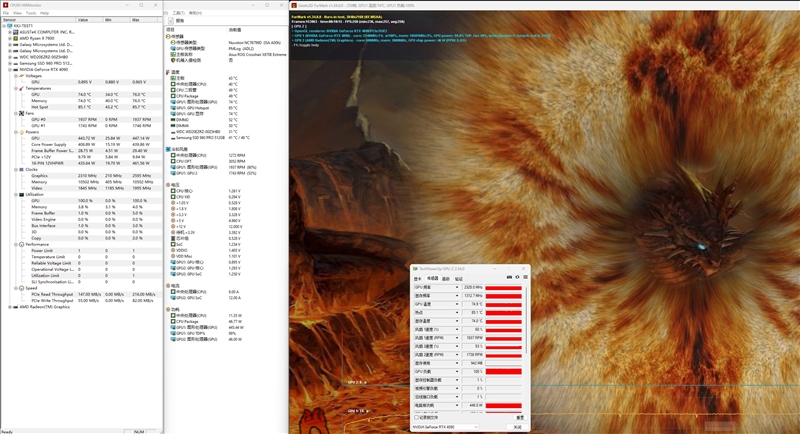Click the 关闭 close button in GPU-Z
The height and width of the screenshot is (434, 800).
tap(518, 427)
